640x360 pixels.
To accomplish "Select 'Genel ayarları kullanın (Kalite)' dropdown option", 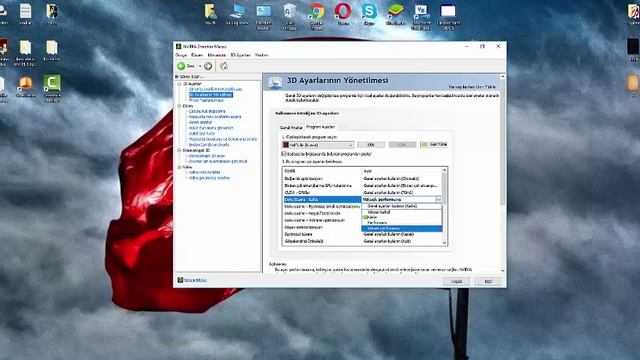I will (x=402, y=206).
